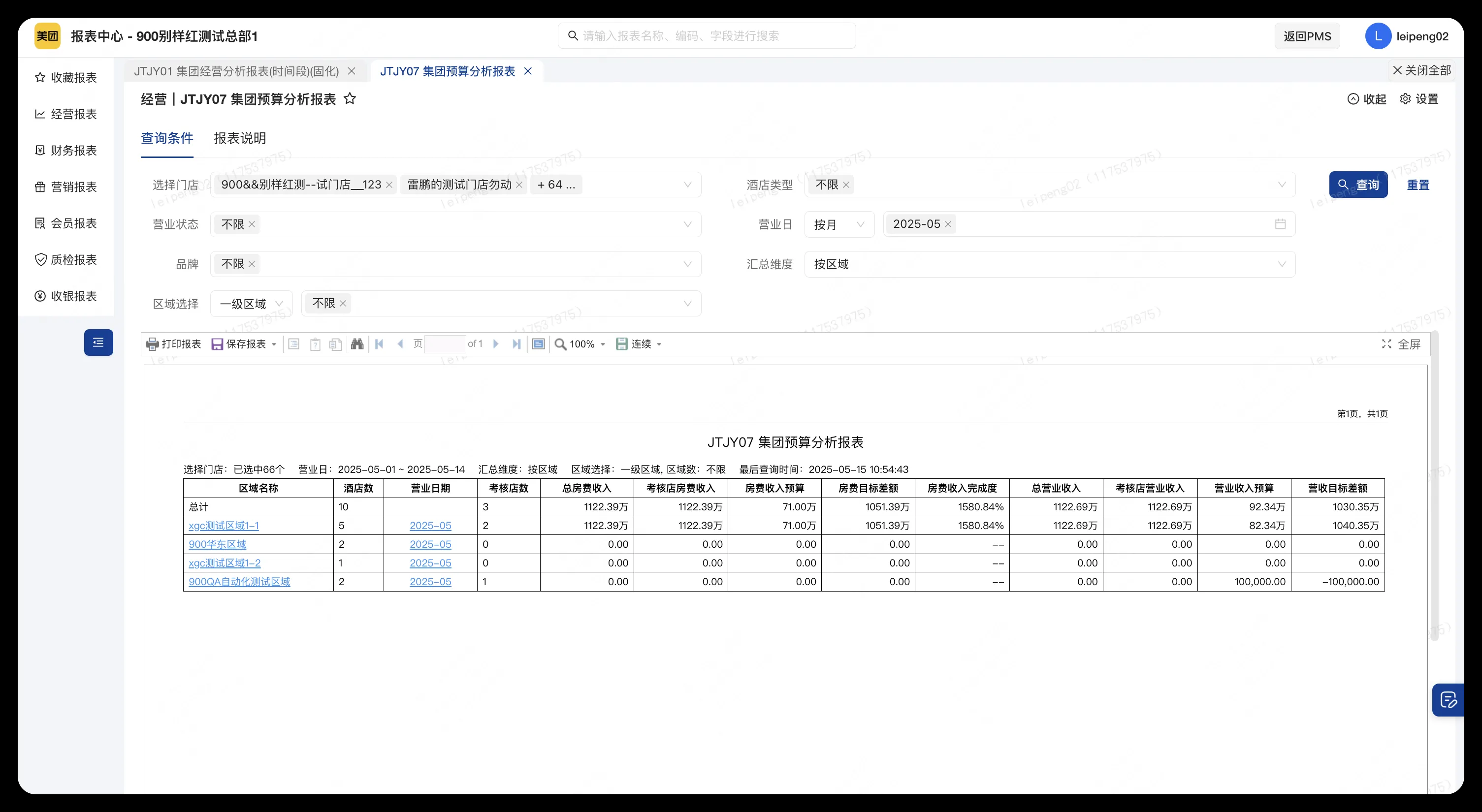Viewport: 1482px width, 812px height.
Task: Open 质检报表 in the sidebar
Action: [x=66, y=260]
